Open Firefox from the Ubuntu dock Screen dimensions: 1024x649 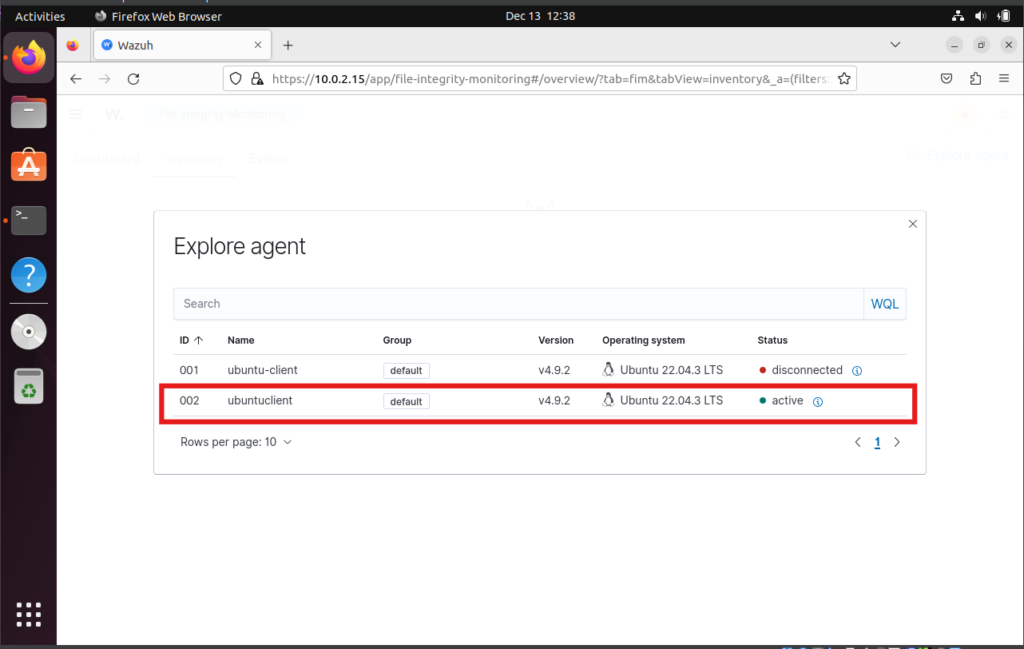[x=29, y=57]
